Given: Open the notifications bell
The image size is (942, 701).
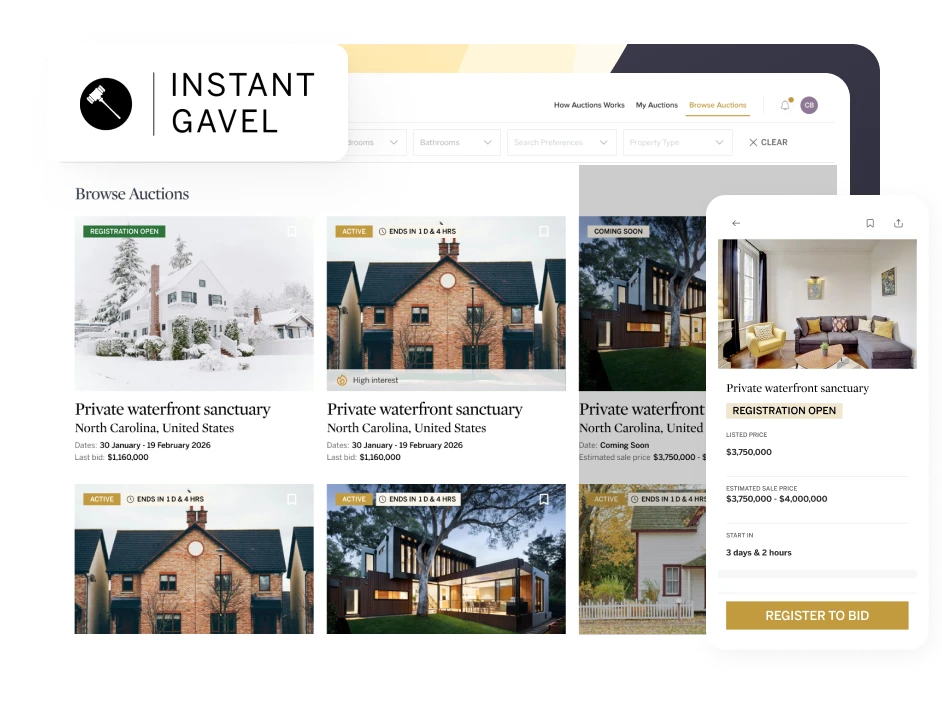Looking at the screenshot, I should click(x=785, y=105).
